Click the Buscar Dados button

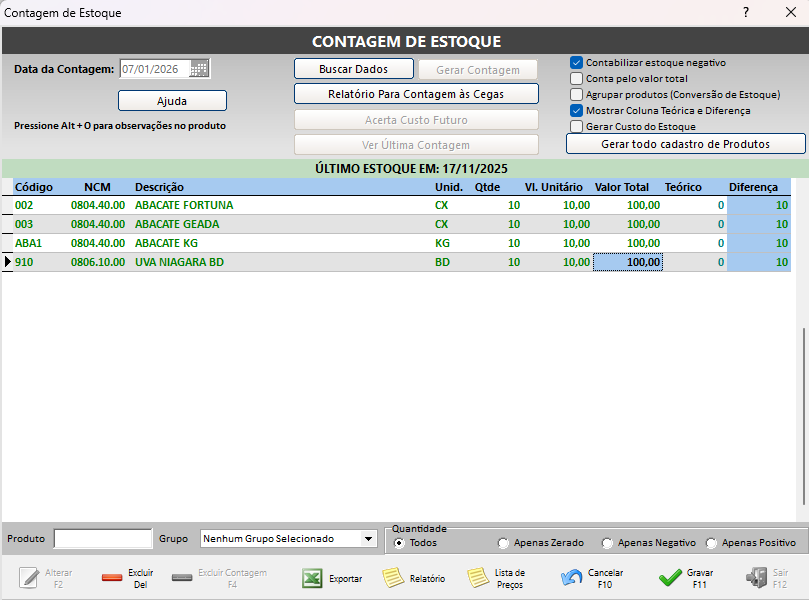(x=352, y=69)
